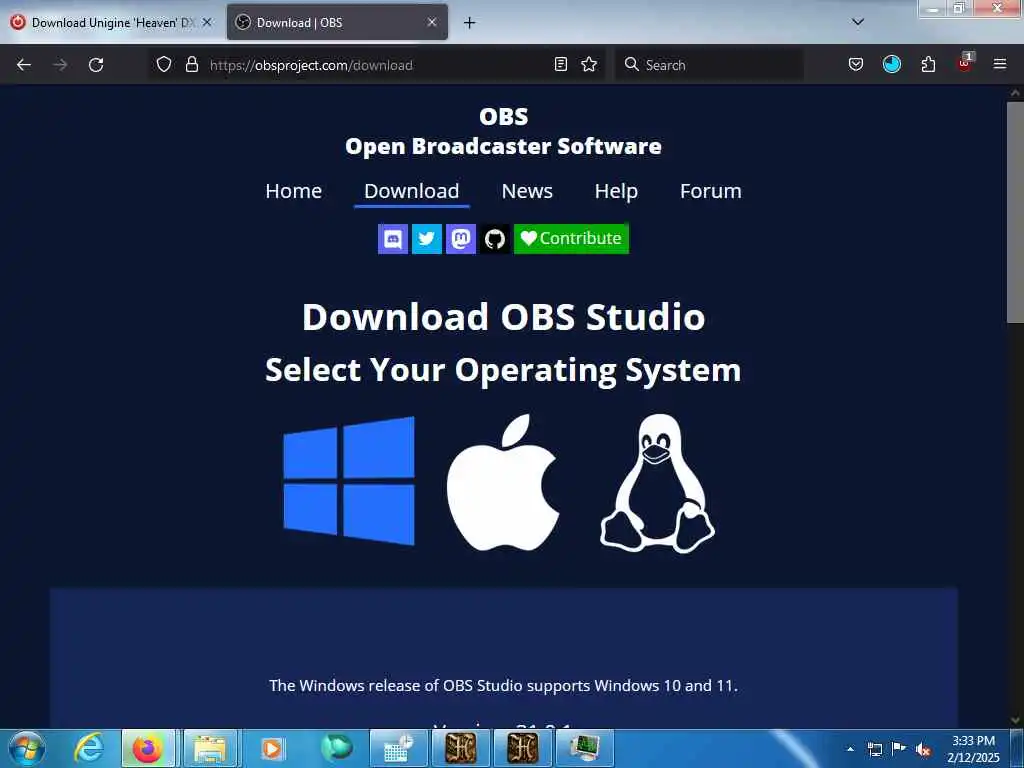This screenshot has height=768, width=1024.
Task: Click the 'Open Broadcaster Software' title text
Action: click(504, 146)
